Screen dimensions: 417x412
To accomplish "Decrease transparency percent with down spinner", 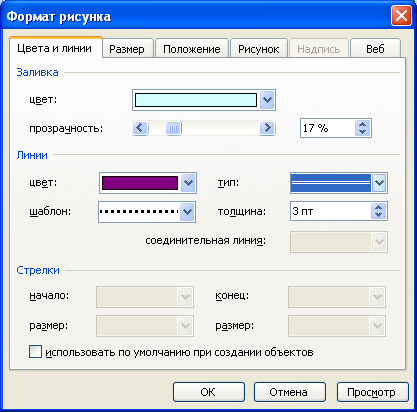I will pyautogui.click(x=362, y=132).
